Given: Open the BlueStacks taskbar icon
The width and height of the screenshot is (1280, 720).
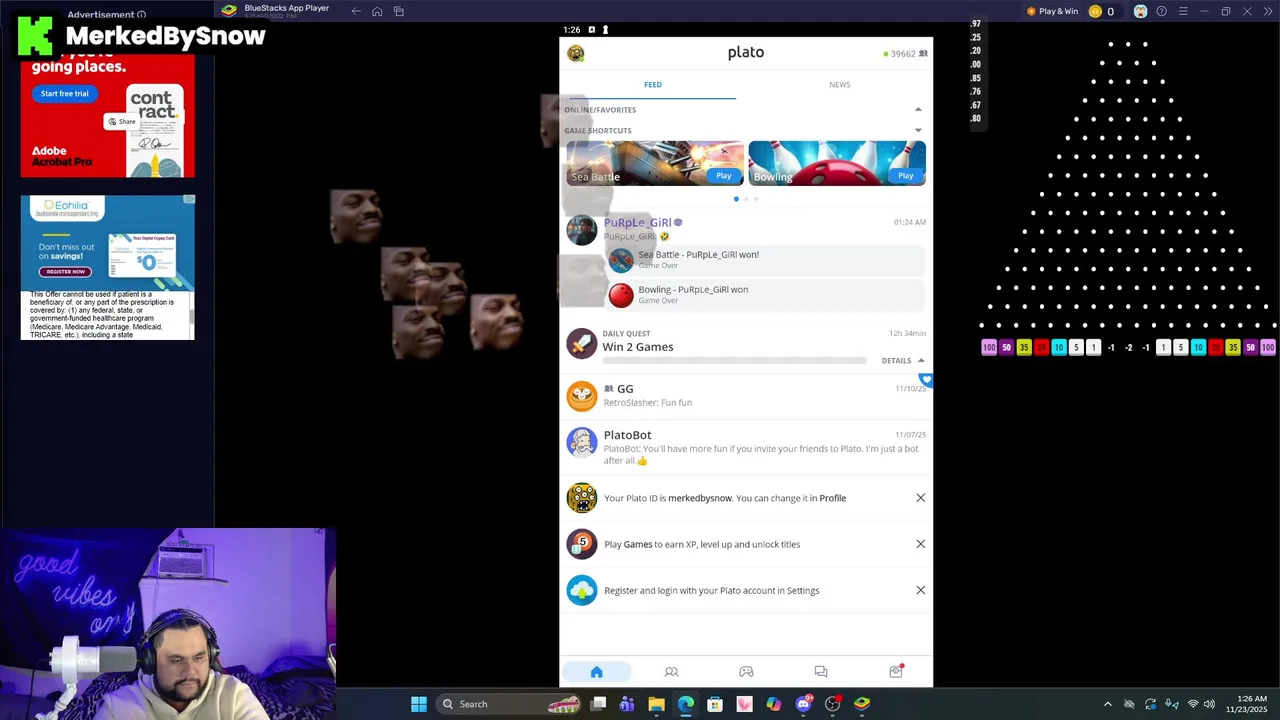Looking at the screenshot, I should pyautogui.click(x=862, y=704).
